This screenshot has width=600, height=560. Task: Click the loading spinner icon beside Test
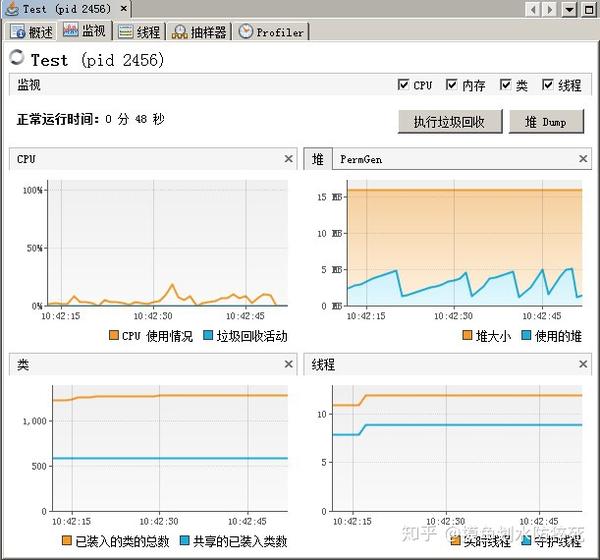tap(17, 57)
